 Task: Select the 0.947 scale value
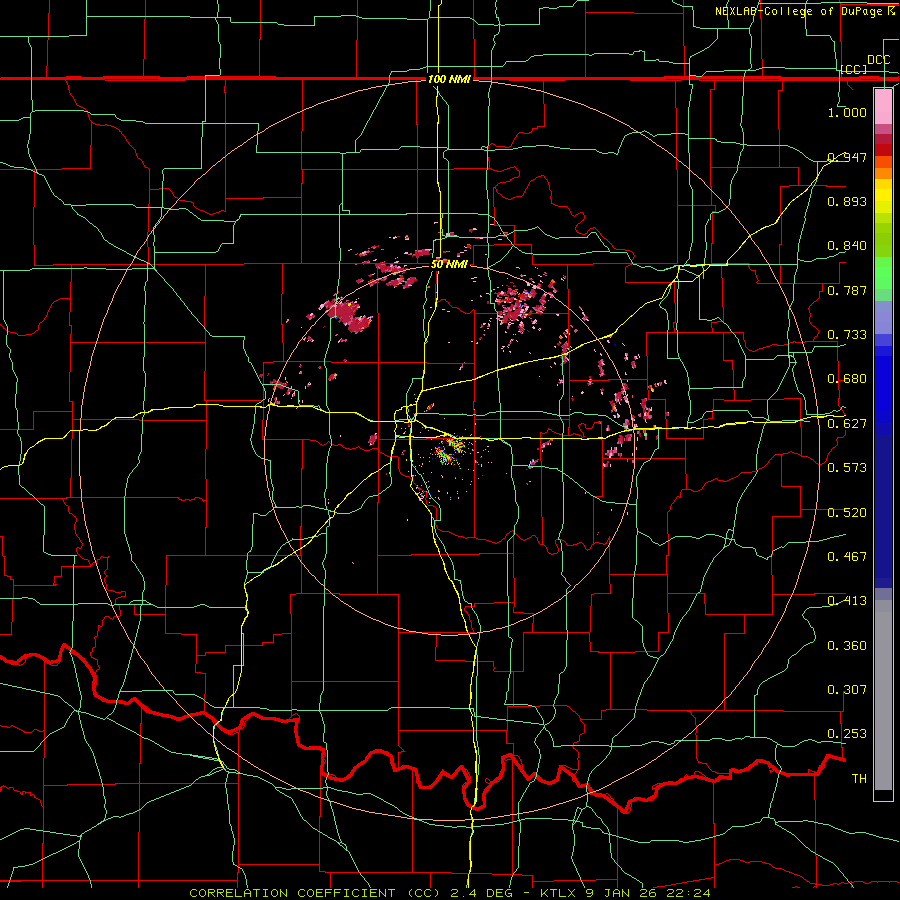847,157
